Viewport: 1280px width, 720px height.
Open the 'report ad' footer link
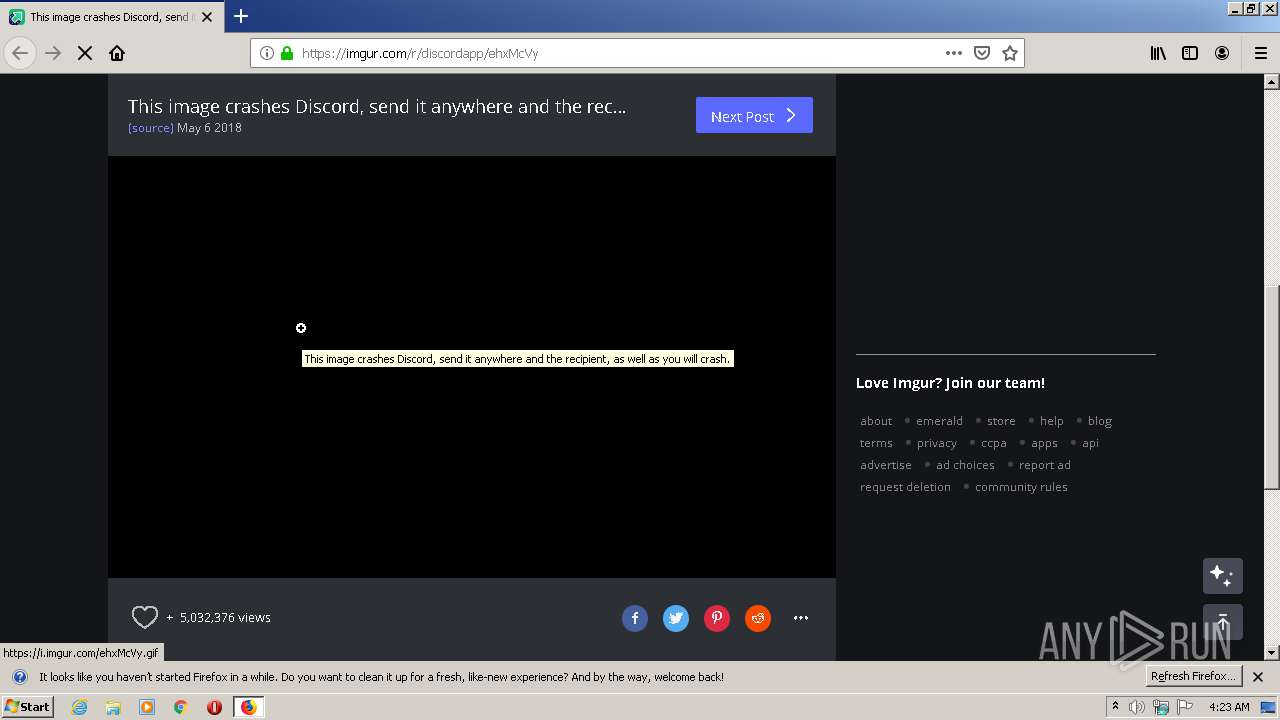click(x=1045, y=465)
